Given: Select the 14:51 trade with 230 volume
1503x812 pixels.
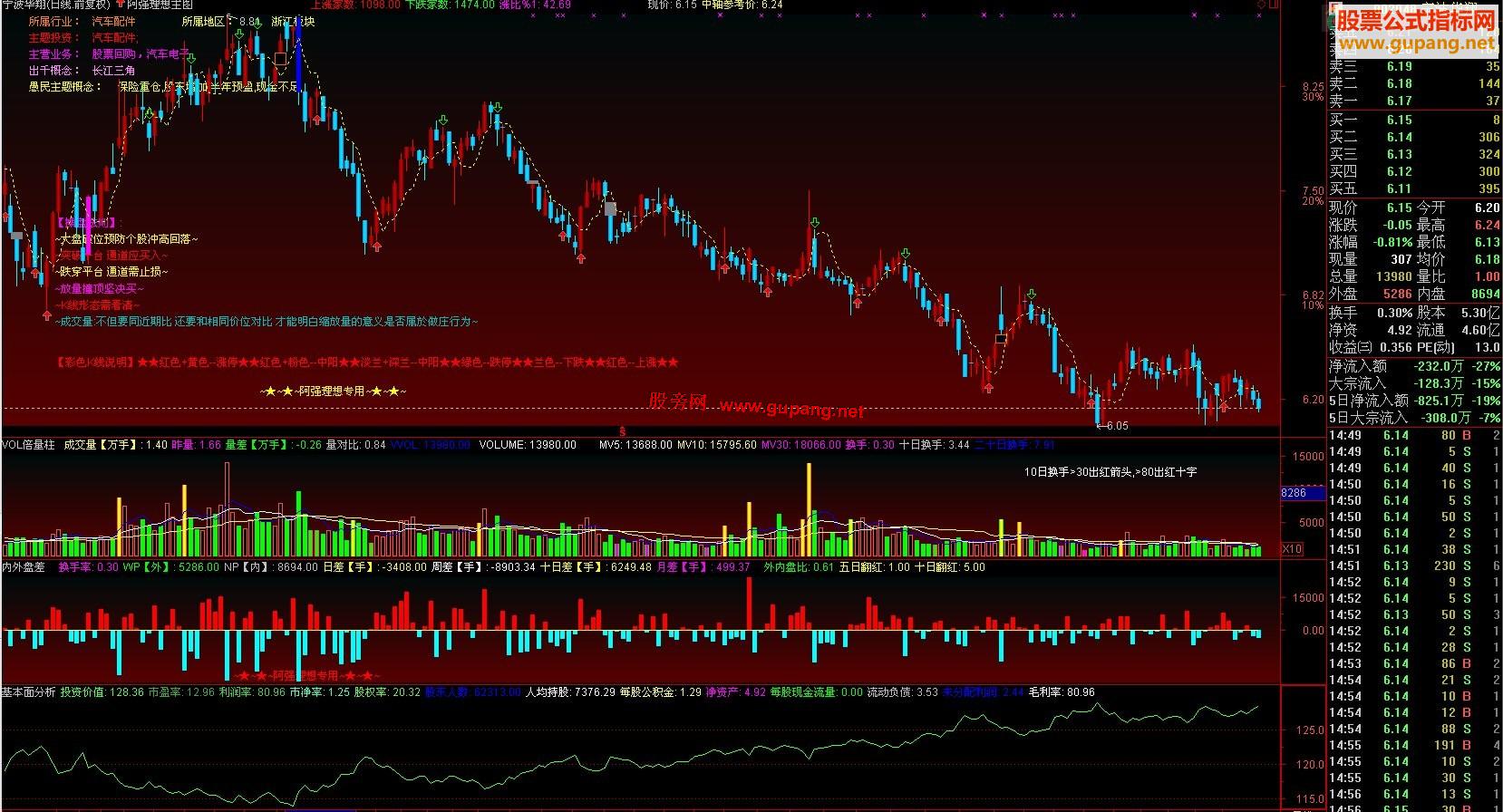Looking at the screenshot, I should [x=1414, y=565].
